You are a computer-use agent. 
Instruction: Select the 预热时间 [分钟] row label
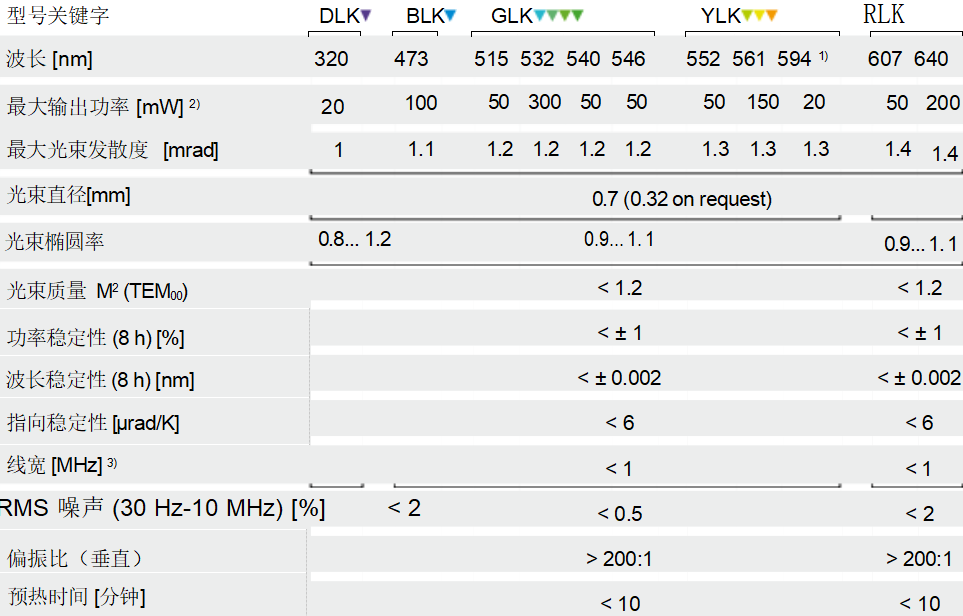point(76,598)
